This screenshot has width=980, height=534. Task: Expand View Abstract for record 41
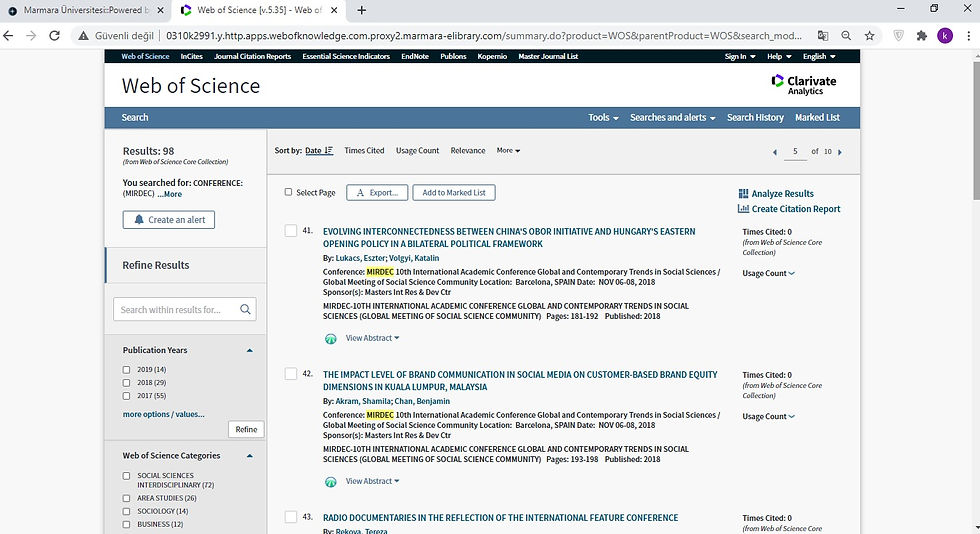click(372, 338)
